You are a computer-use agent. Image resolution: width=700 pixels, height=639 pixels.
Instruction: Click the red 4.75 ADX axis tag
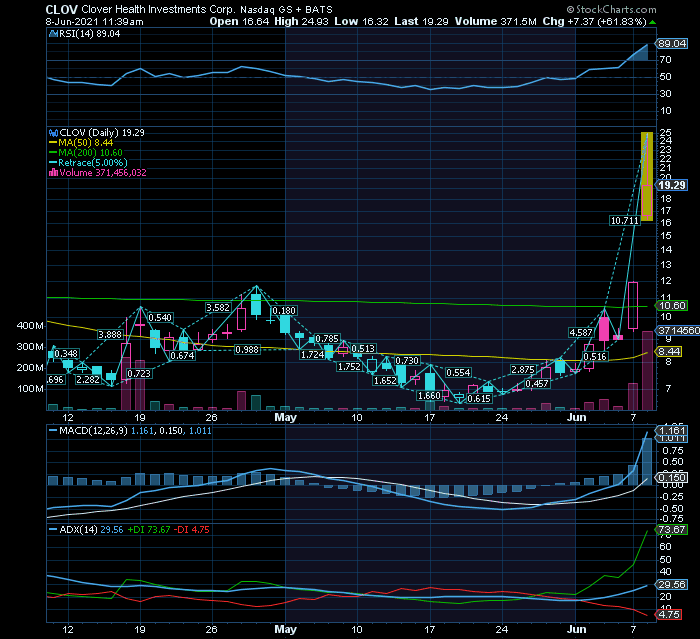pos(669,615)
